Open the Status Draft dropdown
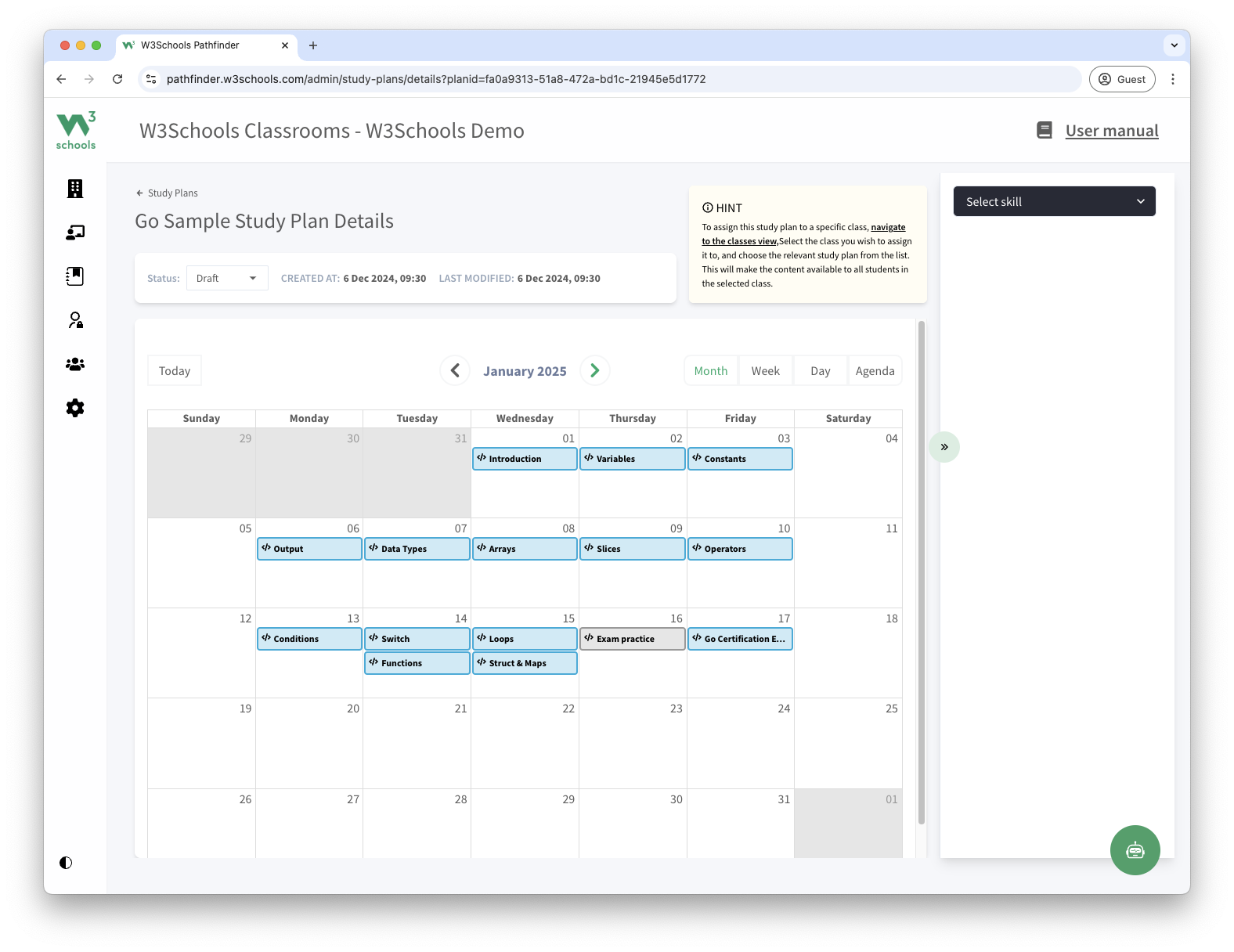 [227, 278]
